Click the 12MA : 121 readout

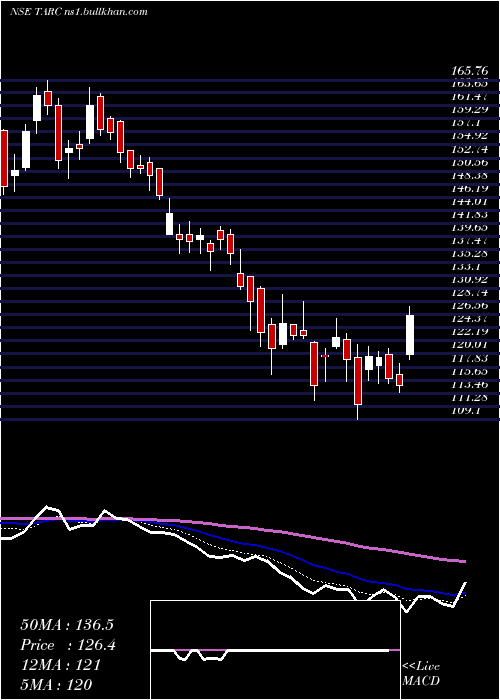click(61, 665)
